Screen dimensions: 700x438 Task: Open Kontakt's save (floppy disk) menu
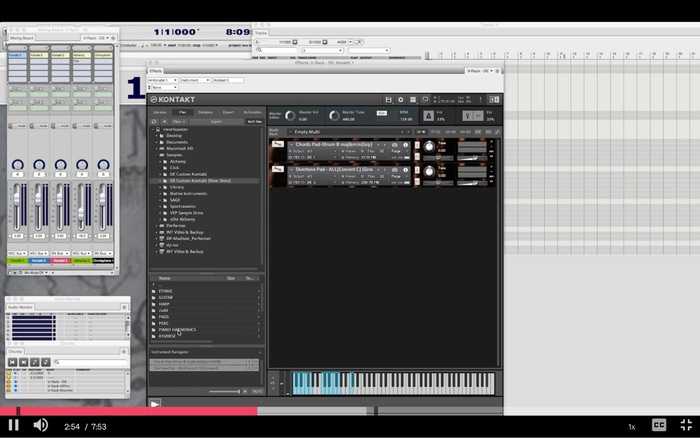coord(388,100)
